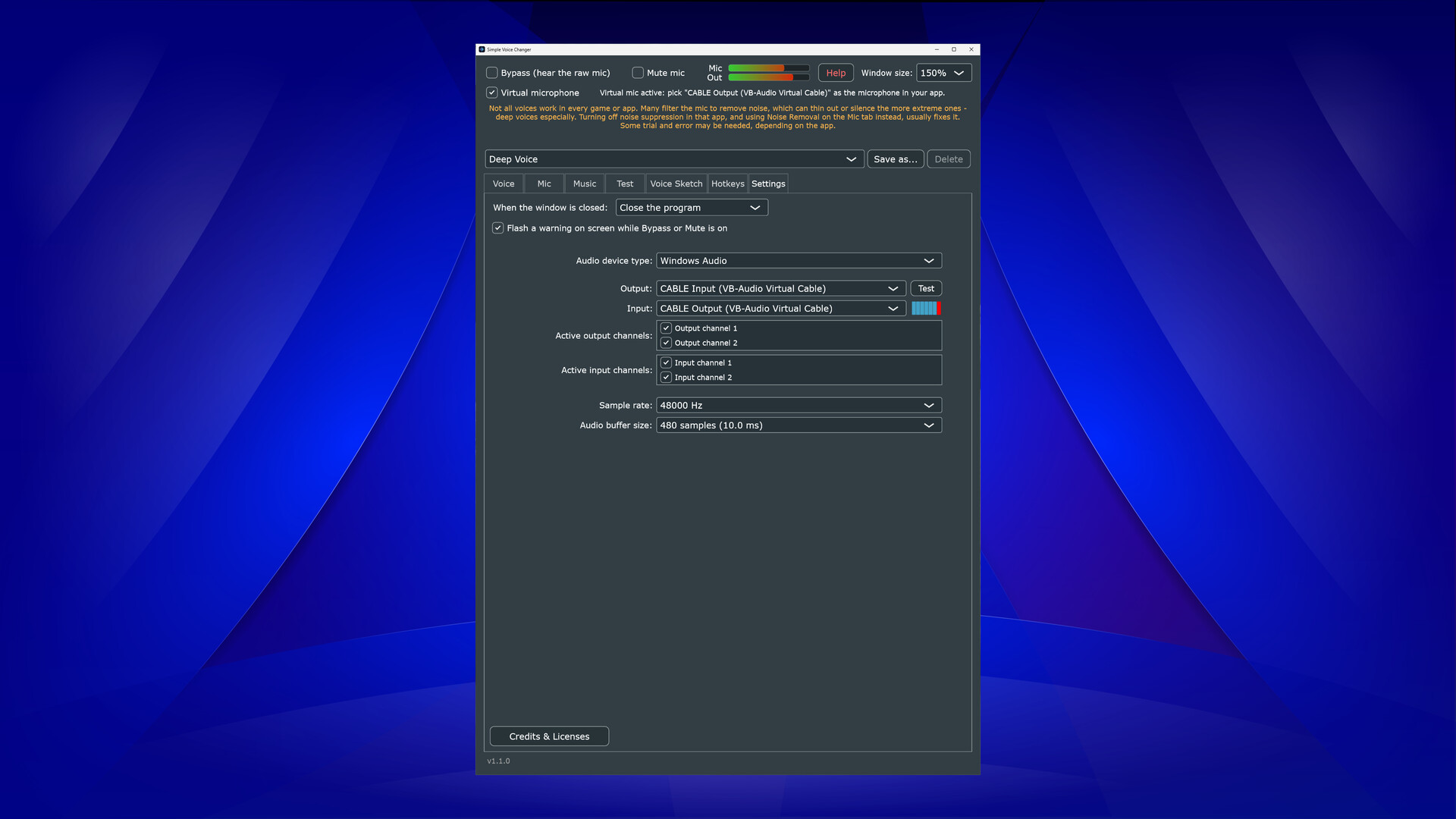Maximize the Simple Voice Changer window

click(x=954, y=49)
